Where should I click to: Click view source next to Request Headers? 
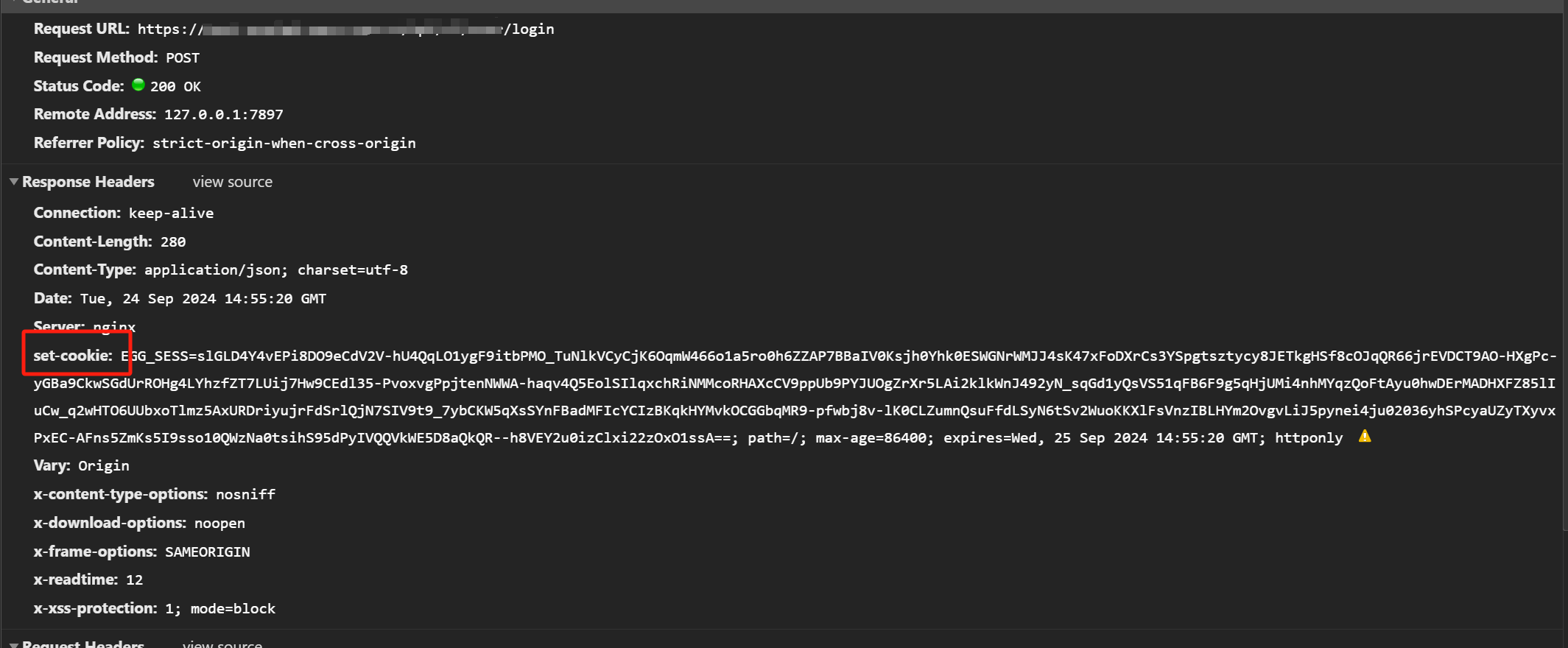point(222,644)
